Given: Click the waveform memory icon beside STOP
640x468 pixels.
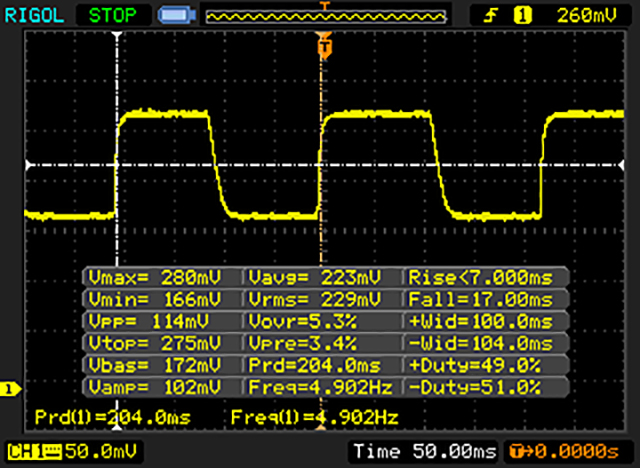Looking at the screenshot, I should tap(177, 16).
